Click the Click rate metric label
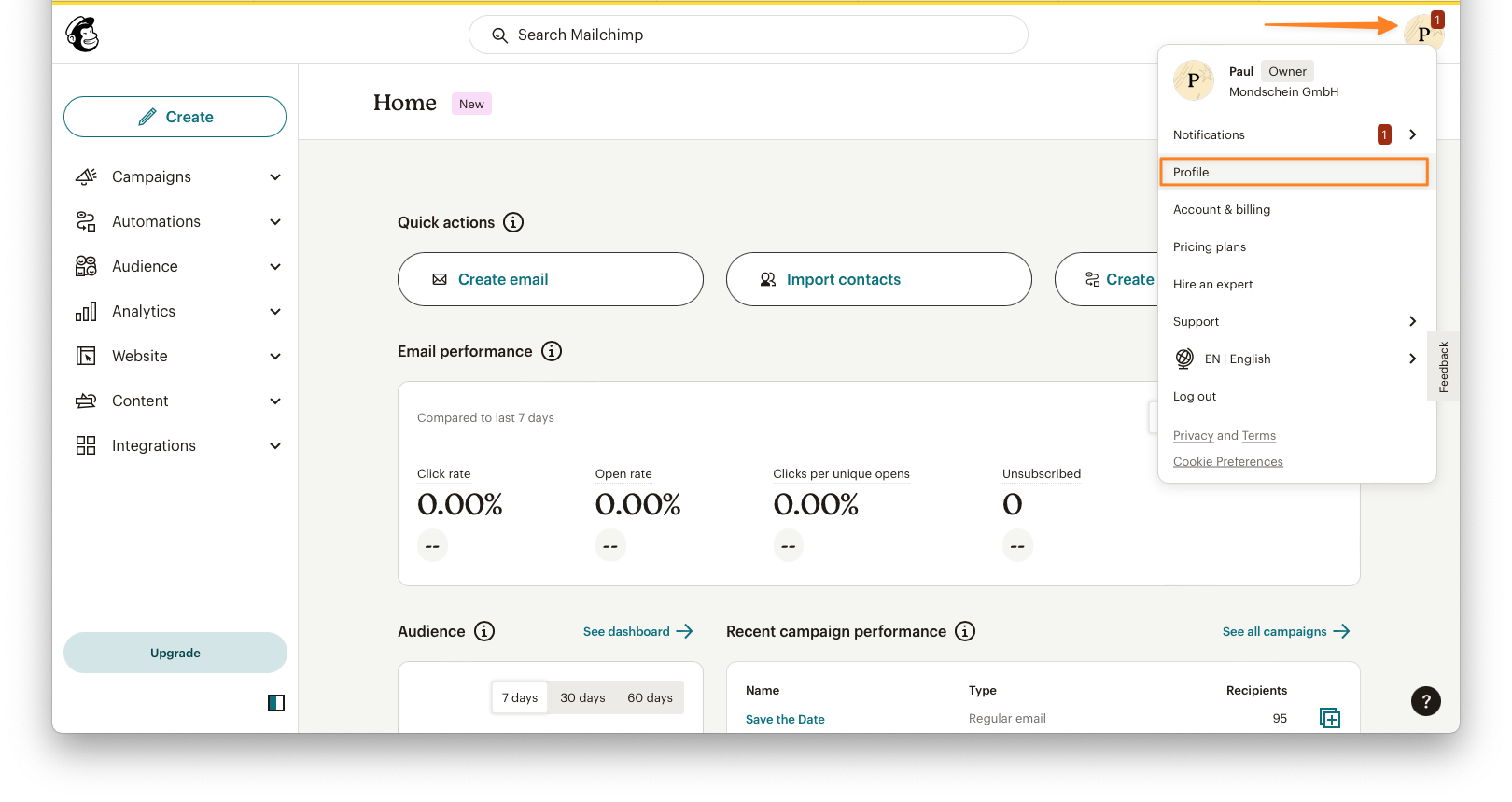1512x802 pixels. 444,473
